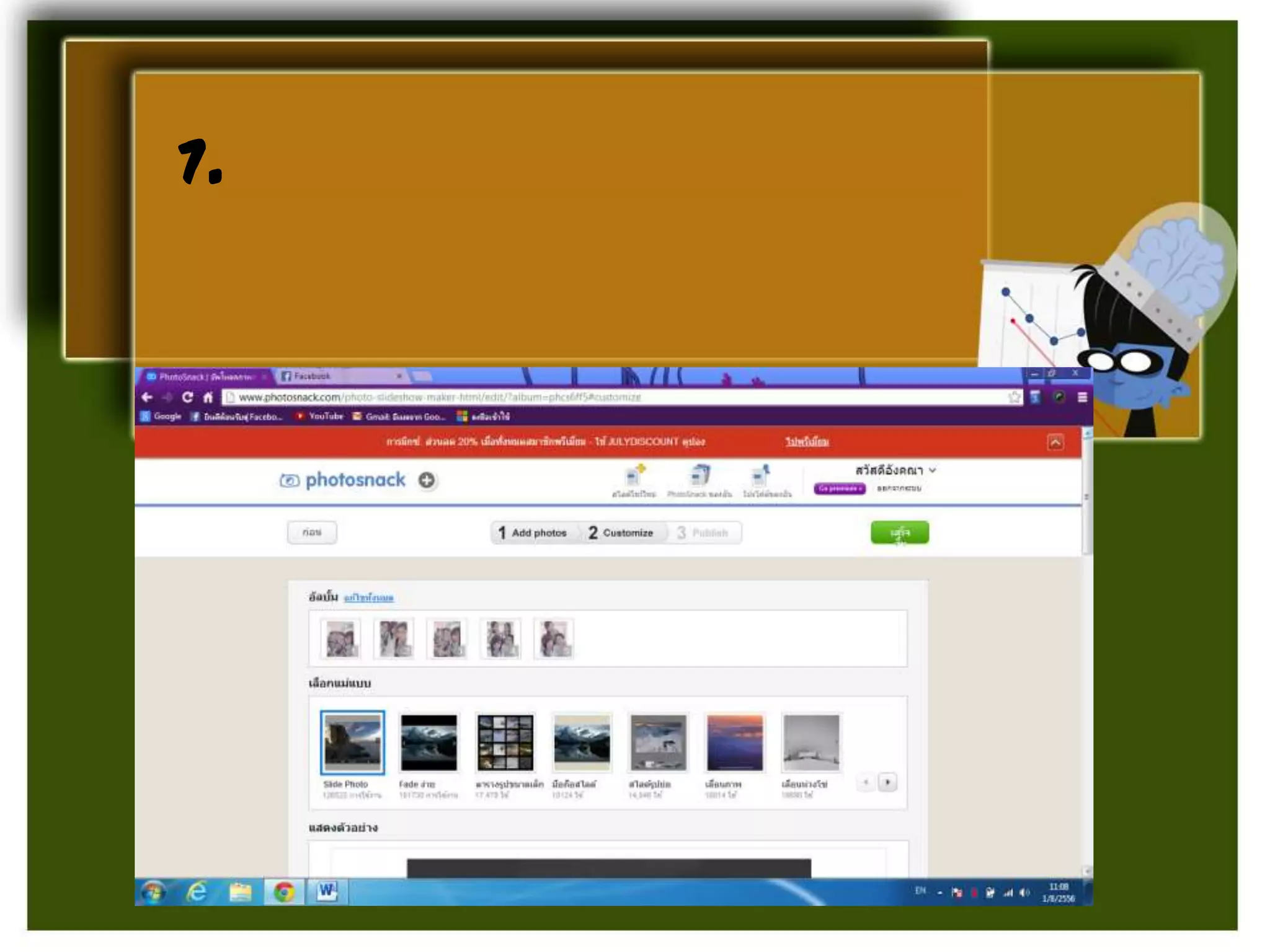Click the Go premium button
Image resolution: width=1270 pixels, height=952 pixels.
tap(839, 489)
